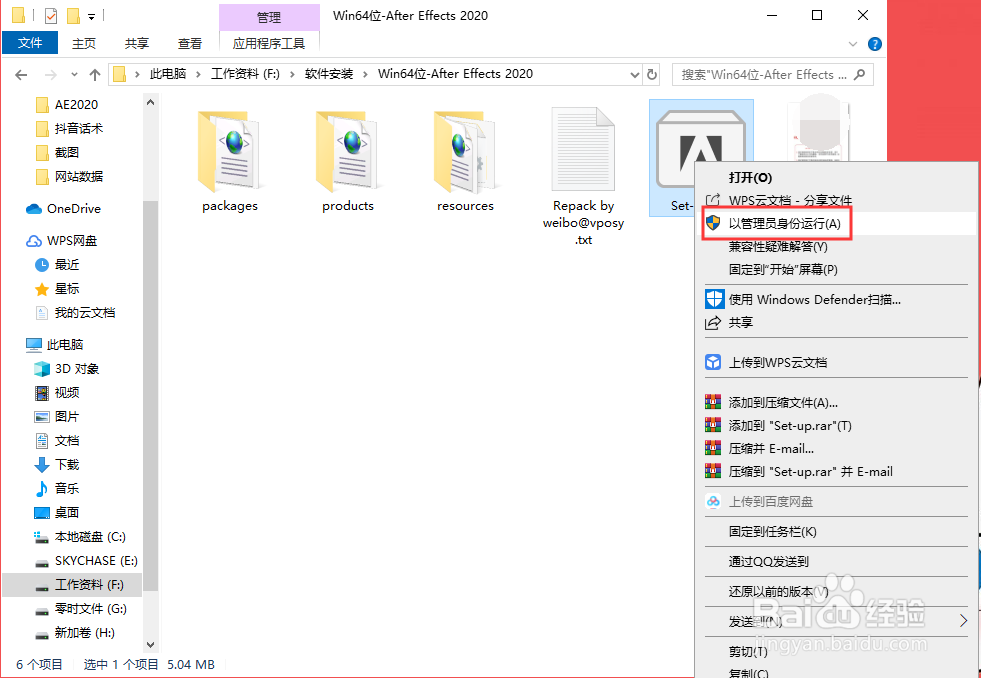981x678 pixels.
Task: Collapse the ribbon with the chevron arrow
Action: [851, 43]
